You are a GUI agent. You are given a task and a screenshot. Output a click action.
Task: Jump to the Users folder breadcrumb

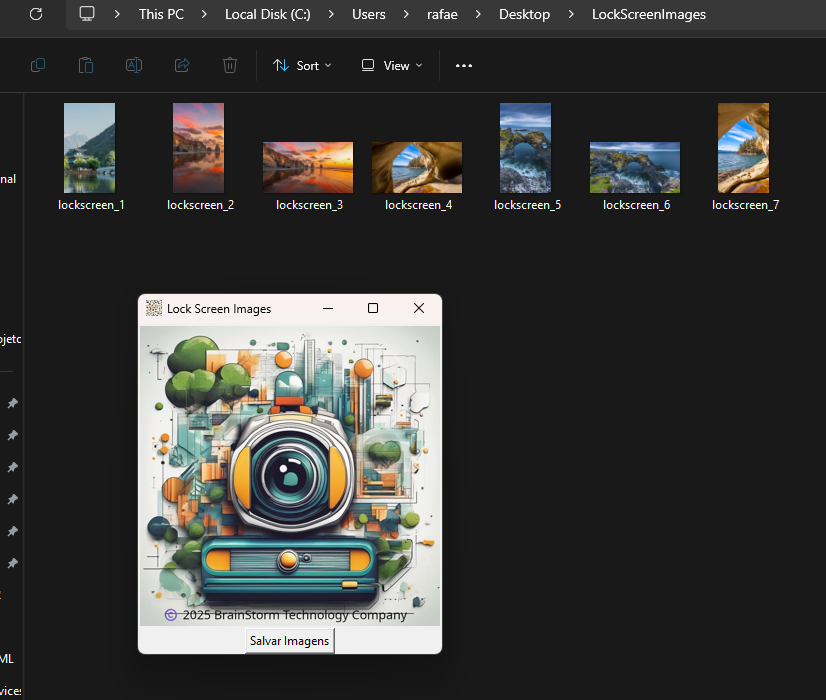coord(369,14)
